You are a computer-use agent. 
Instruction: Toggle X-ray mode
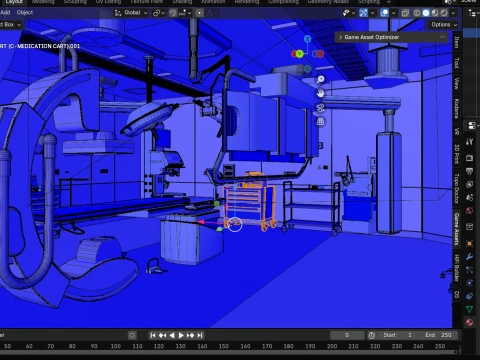tap(405, 13)
